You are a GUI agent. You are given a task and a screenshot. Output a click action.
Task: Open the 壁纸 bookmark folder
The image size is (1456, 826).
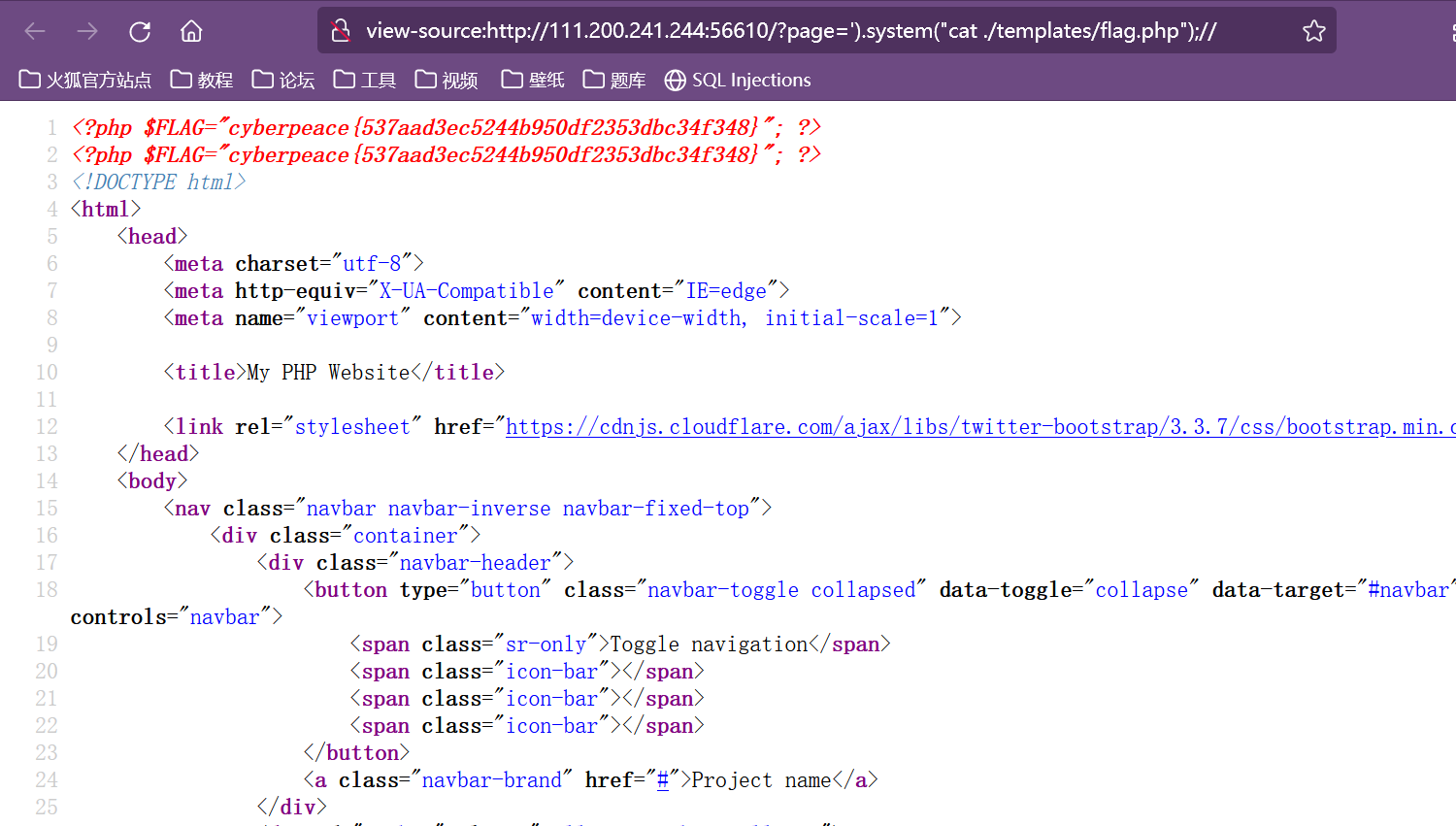tap(533, 80)
